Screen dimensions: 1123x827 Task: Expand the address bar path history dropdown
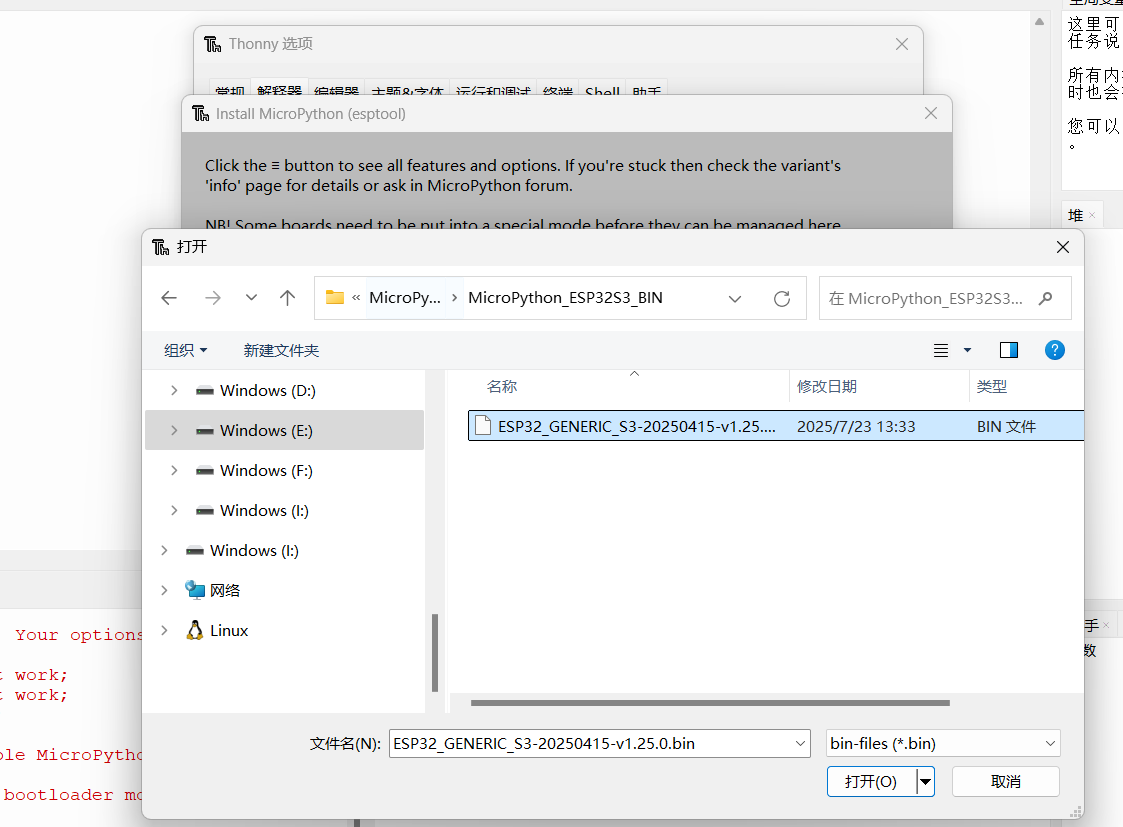pyautogui.click(x=735, y=299)
